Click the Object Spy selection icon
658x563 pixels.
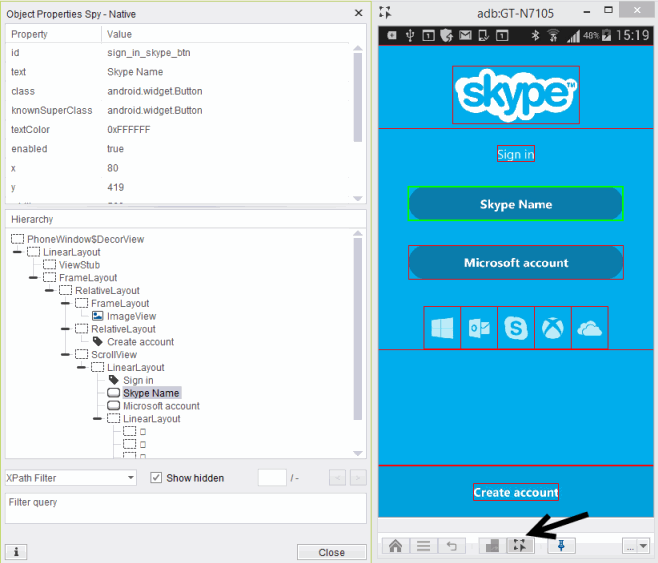519,546
